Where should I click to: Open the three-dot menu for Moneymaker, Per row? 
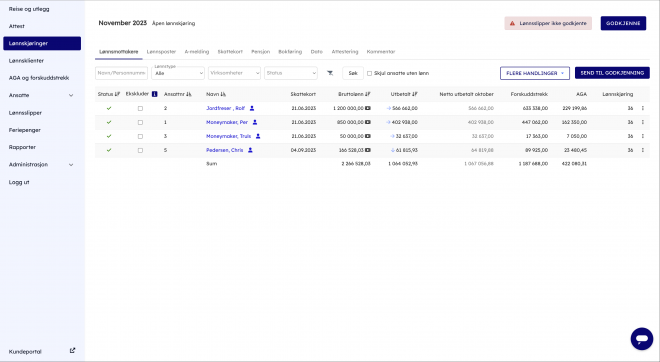coord(643,122)
